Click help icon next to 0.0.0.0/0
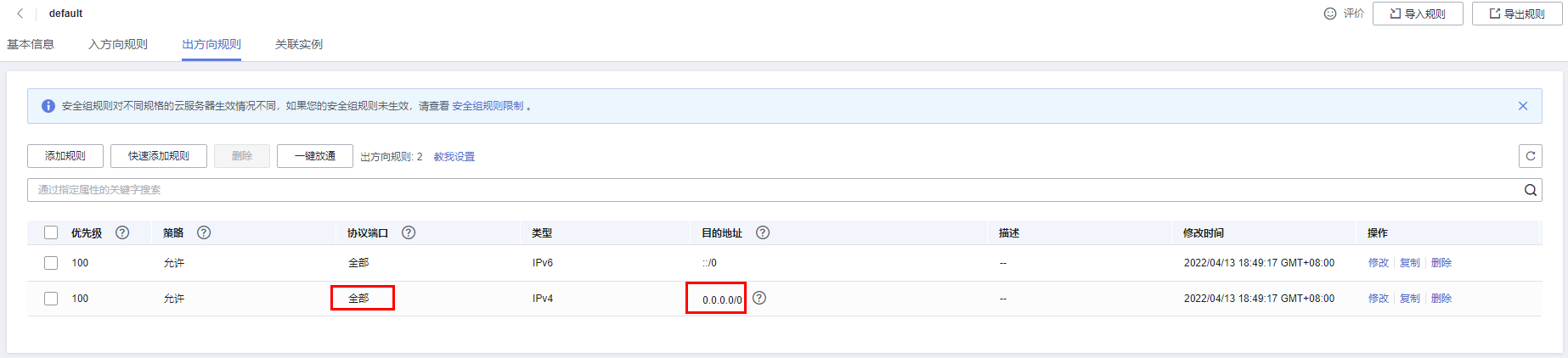The height and width of the screenshot is (358, 1568). 759,298
